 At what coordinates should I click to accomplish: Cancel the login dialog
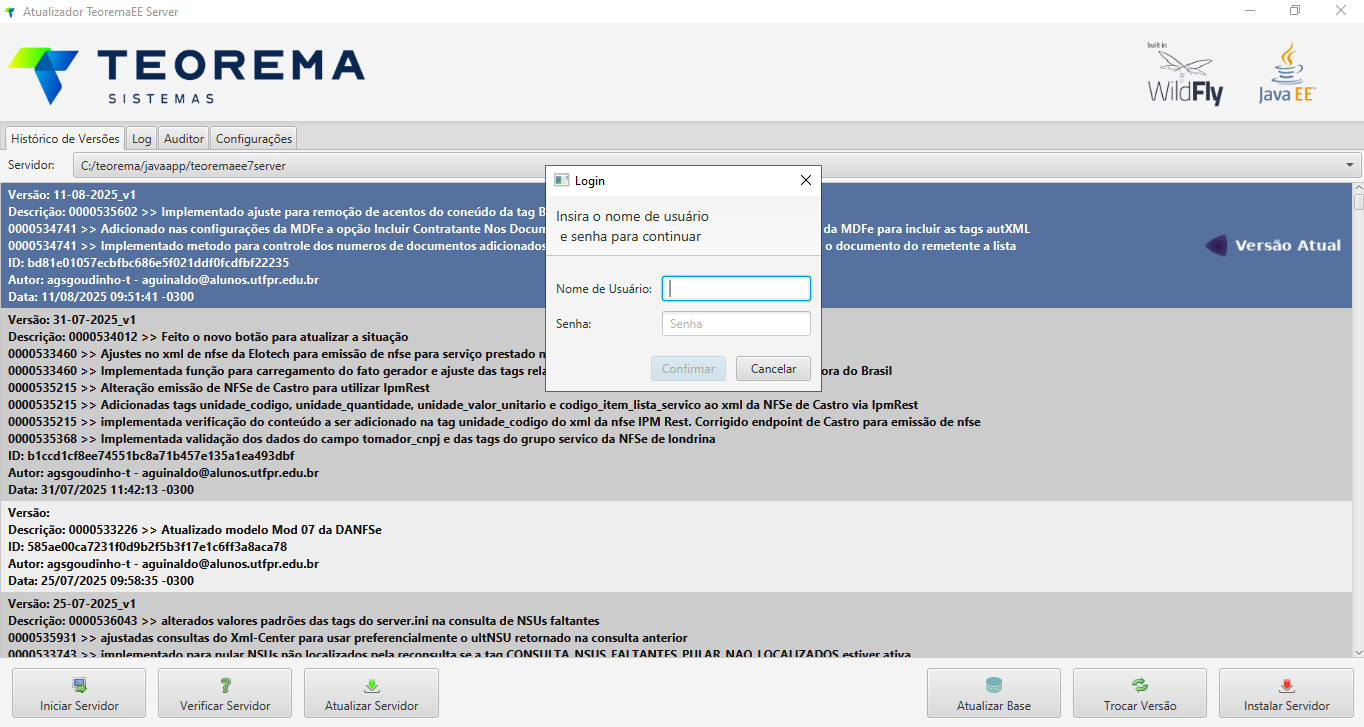tap(773, 369)
